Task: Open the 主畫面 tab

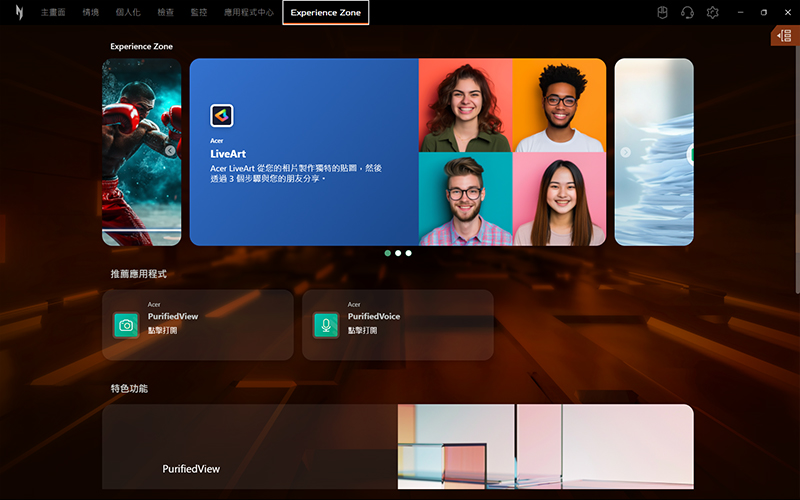Action: click(53, 12)
